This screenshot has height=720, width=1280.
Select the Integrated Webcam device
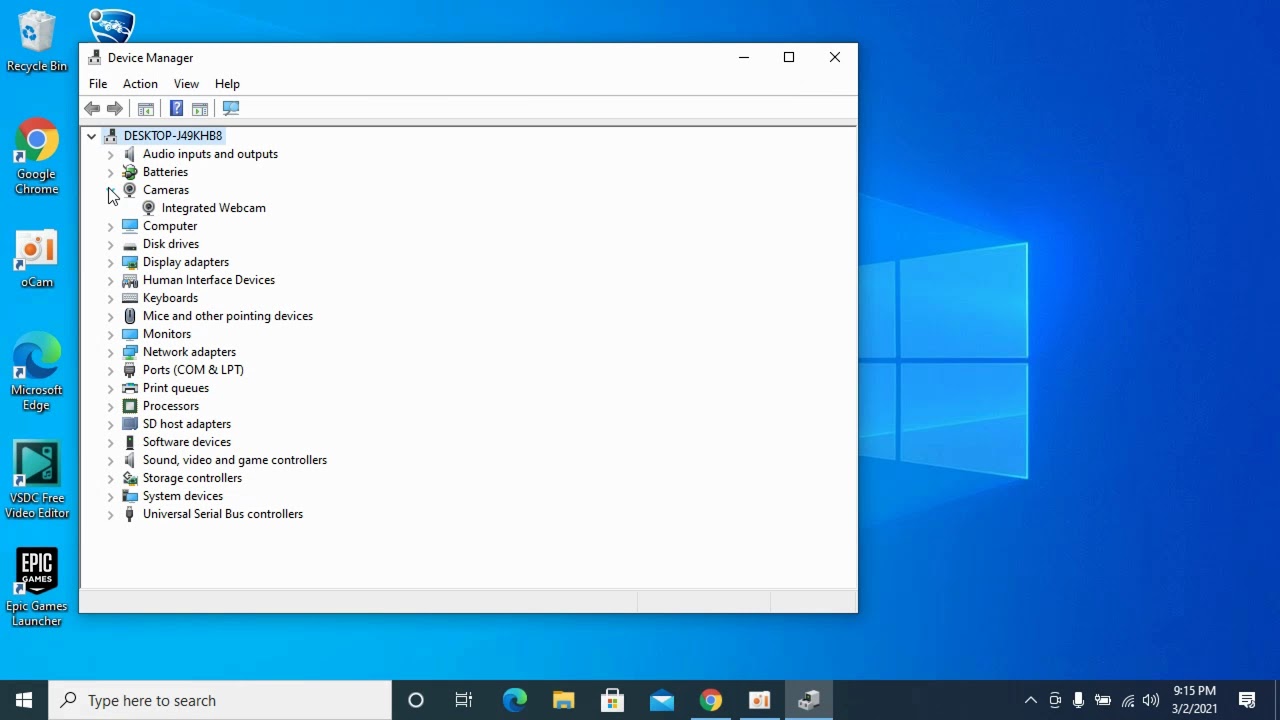(x=213, y=208)
